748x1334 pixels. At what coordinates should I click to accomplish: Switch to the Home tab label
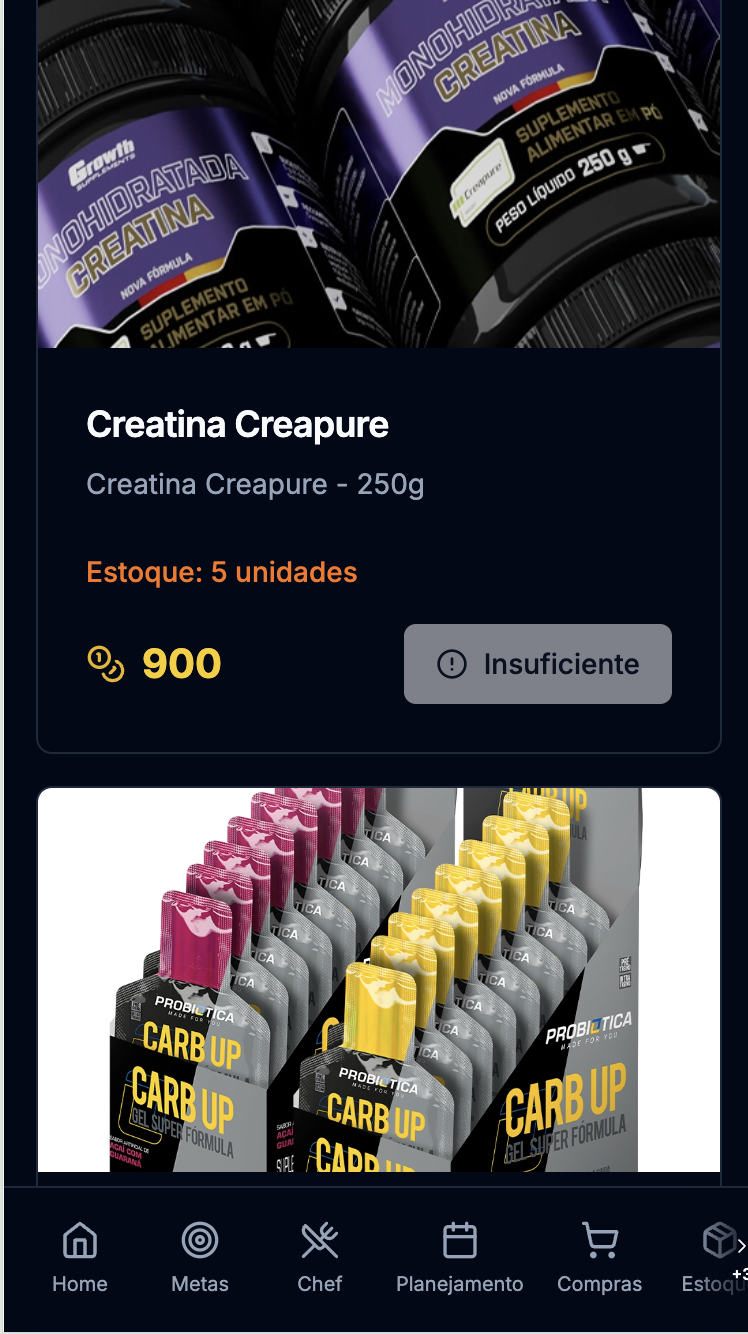pyautogui.click(x=80, y=1284)
